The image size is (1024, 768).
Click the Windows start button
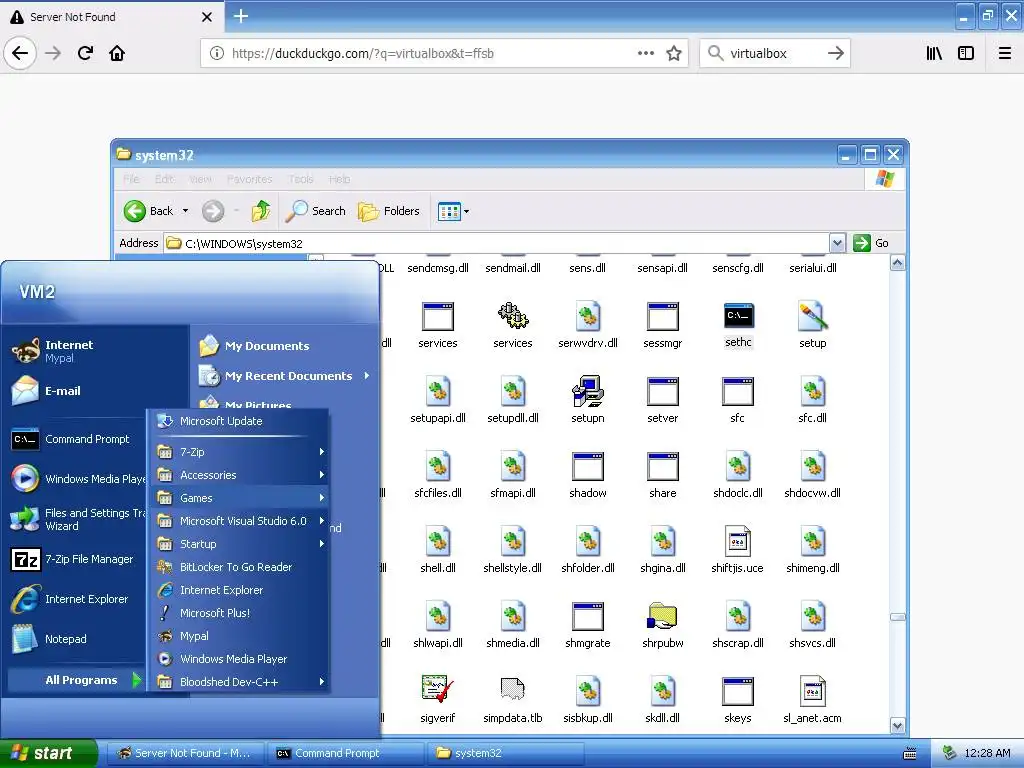click(x=48, y=753)
